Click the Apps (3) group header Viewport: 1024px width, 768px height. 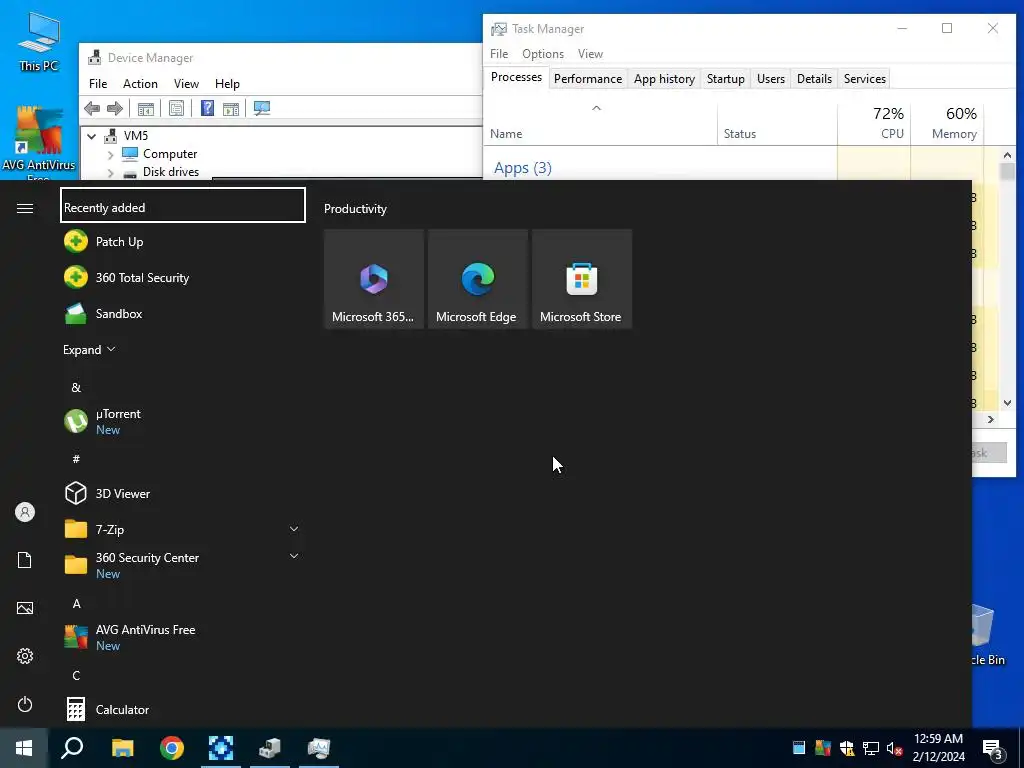tap(522, 168)
